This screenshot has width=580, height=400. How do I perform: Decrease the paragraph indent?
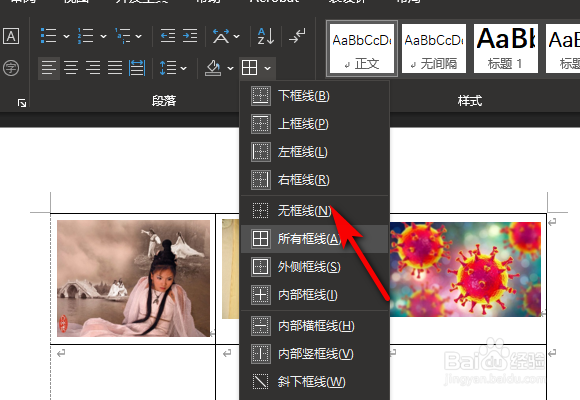168,36
